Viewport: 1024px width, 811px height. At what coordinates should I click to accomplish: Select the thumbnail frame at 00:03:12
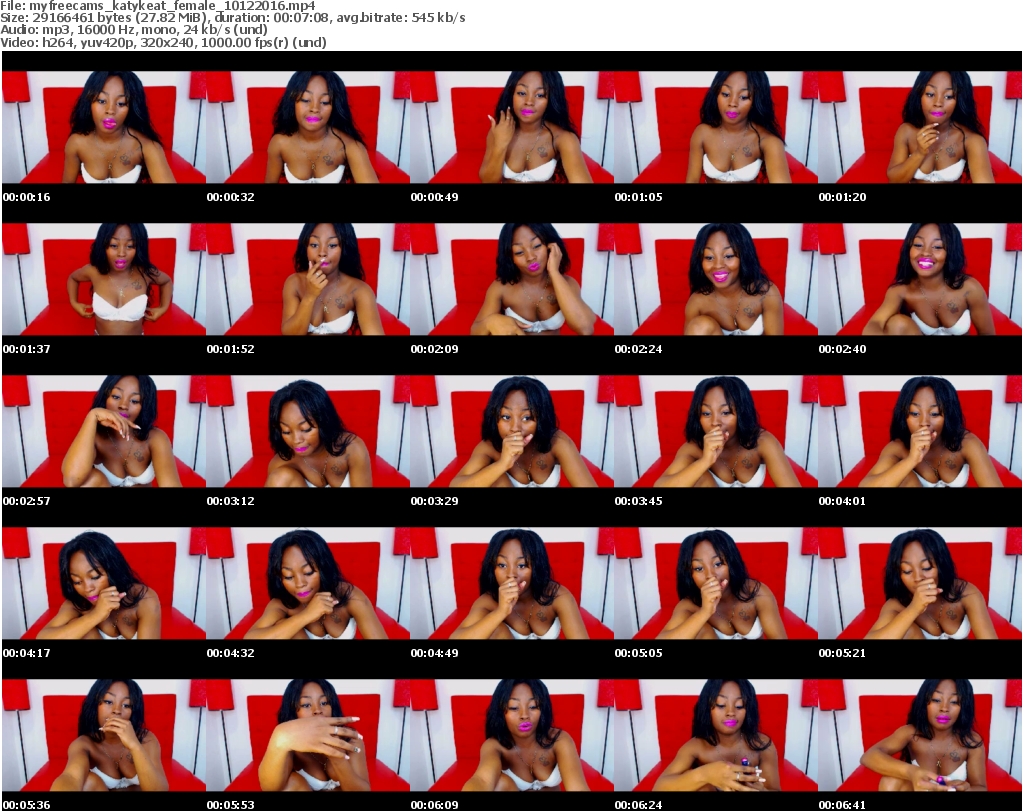point(308,431)
